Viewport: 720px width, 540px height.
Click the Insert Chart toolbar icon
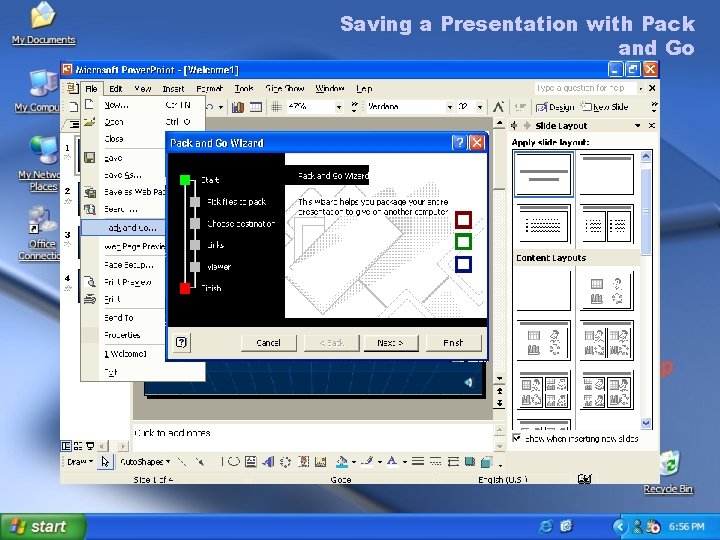point(238,107)
